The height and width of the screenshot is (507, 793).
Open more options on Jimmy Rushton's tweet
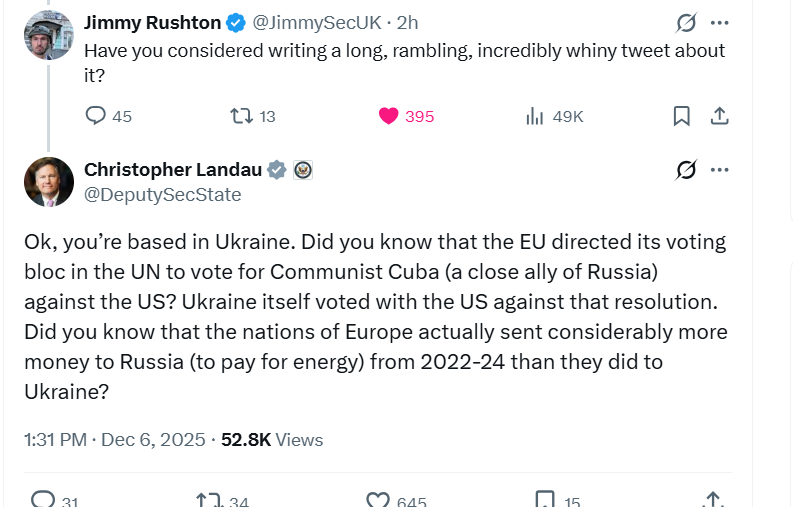point(719,22)
